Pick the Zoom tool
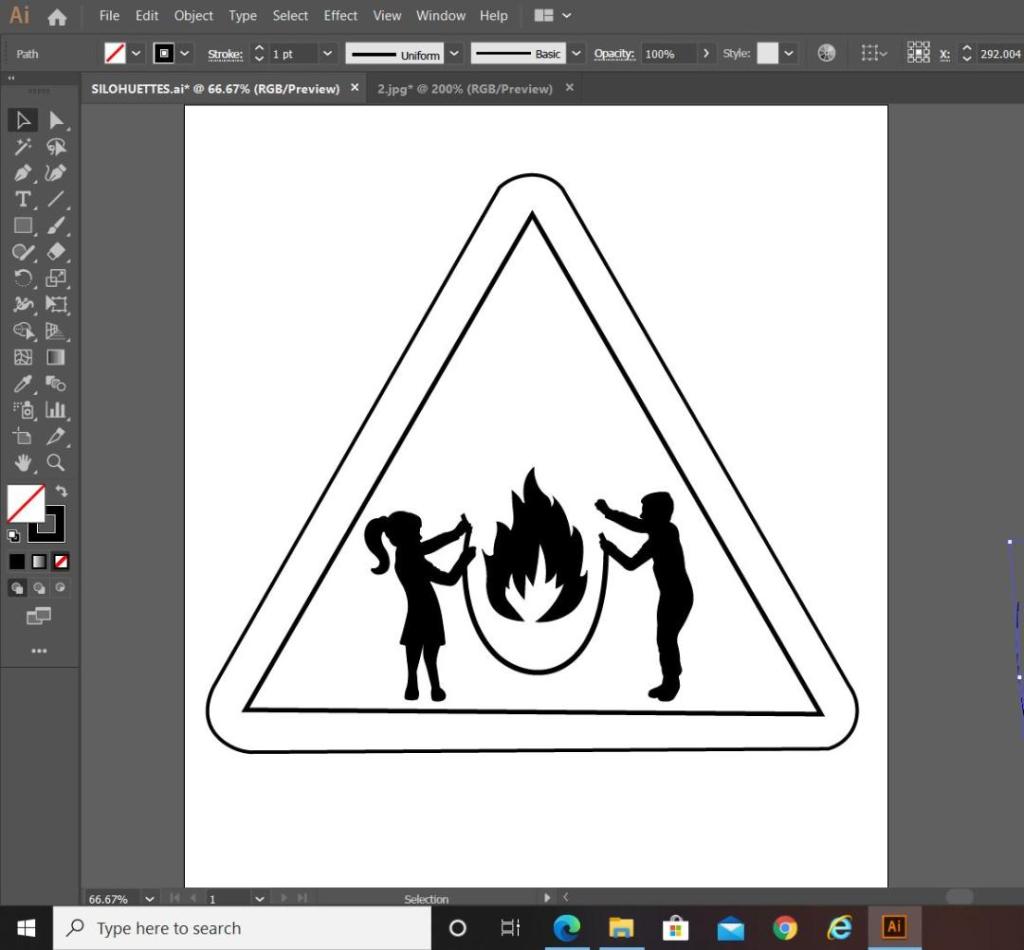 pyautogui.click(x=56, y=462)
